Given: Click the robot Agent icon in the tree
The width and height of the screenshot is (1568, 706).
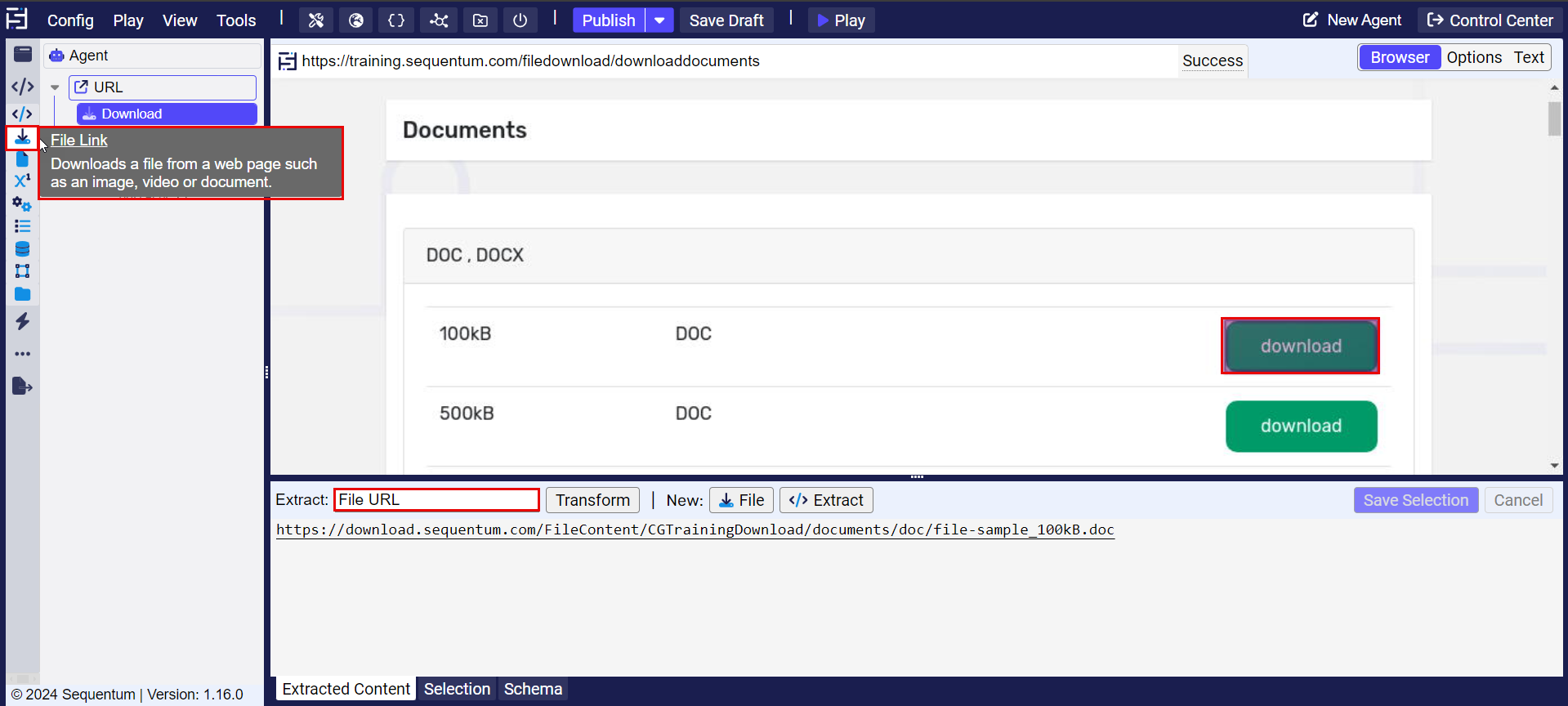Looking at the screenshot, I should click(56, 56).
